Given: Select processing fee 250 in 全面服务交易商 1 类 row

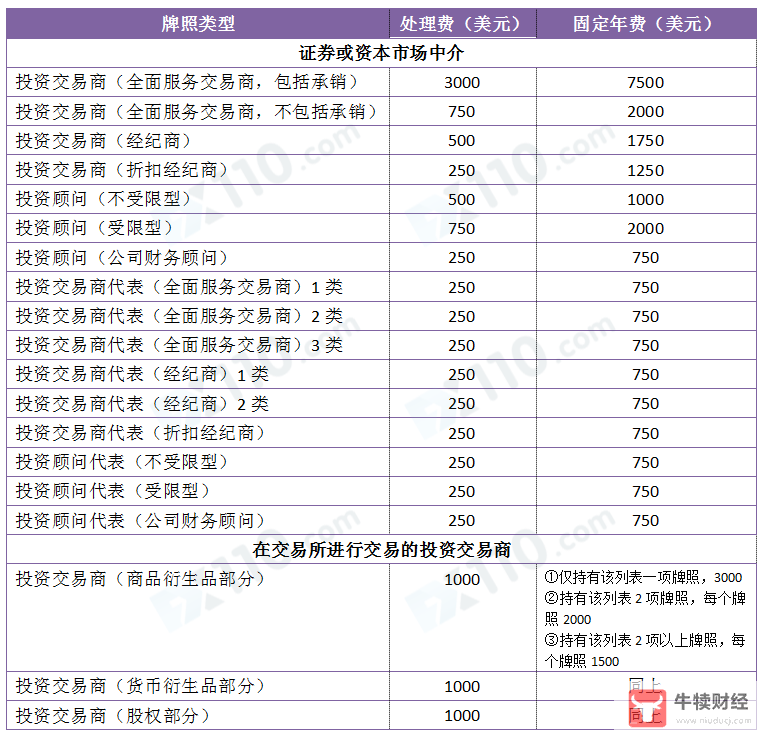Looking at the screenshot, I should coord(462,288).
